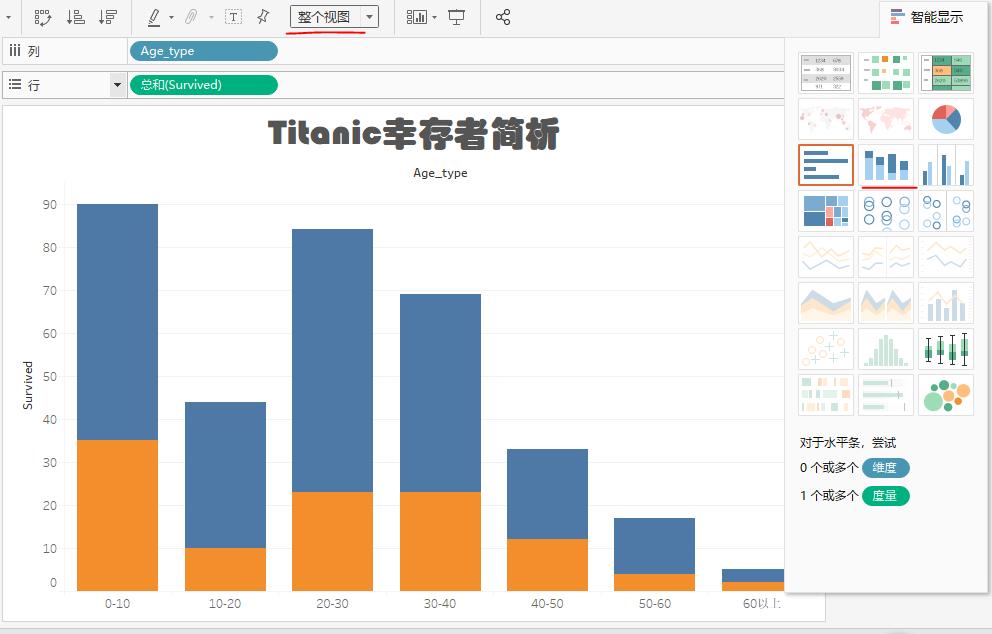Click the show/hide cards icon
This screenshot has width=992, height=634.
[x=416, y=17]
